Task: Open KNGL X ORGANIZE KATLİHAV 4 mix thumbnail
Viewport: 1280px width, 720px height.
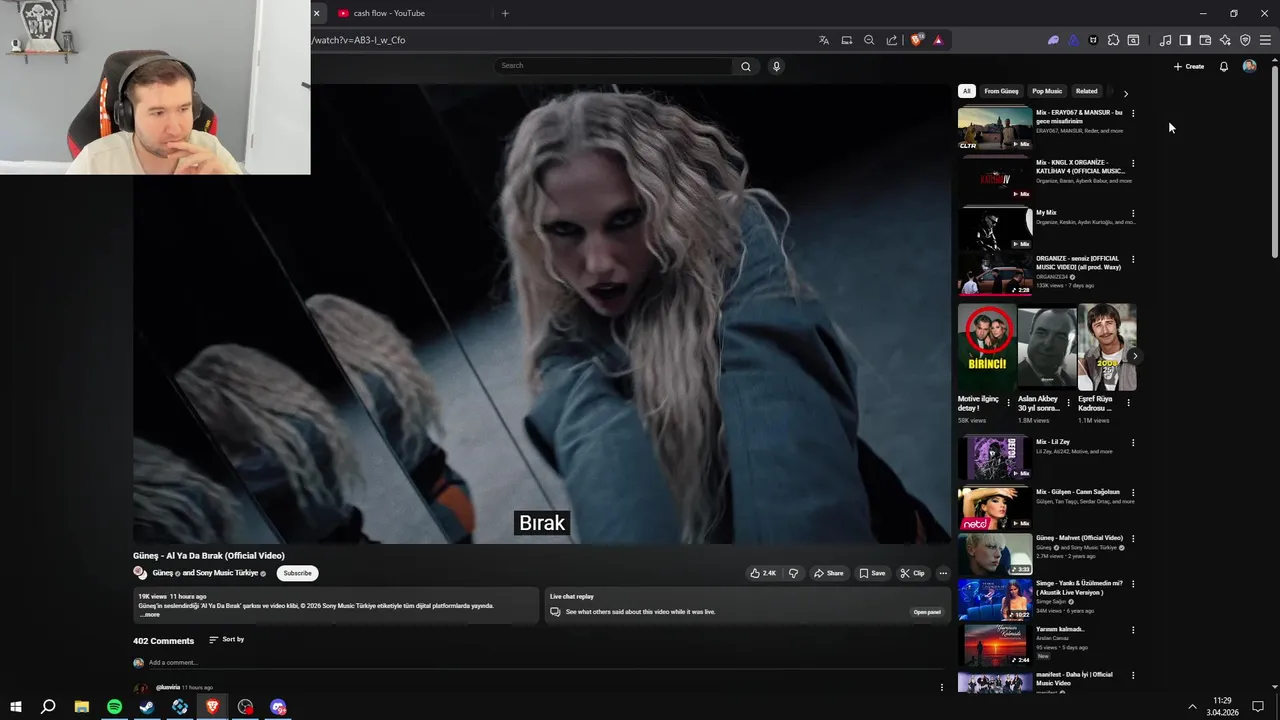Action: (995, 178)
